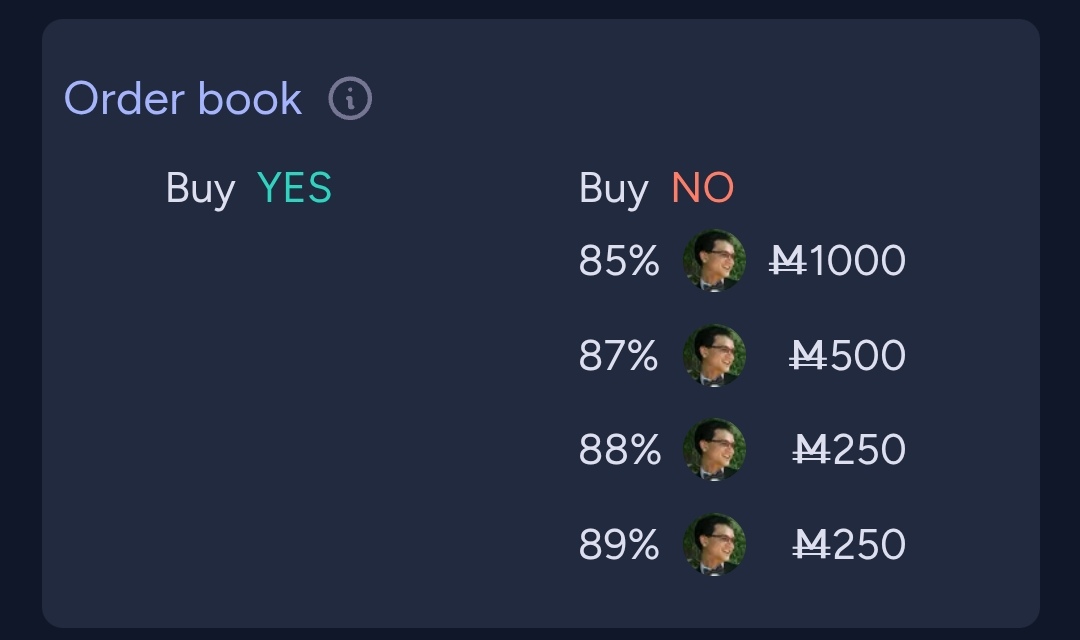This screenshot has width=1080, height=640.
Task: Select the M250 amount at 88%
Action: (x=849, y=450)
